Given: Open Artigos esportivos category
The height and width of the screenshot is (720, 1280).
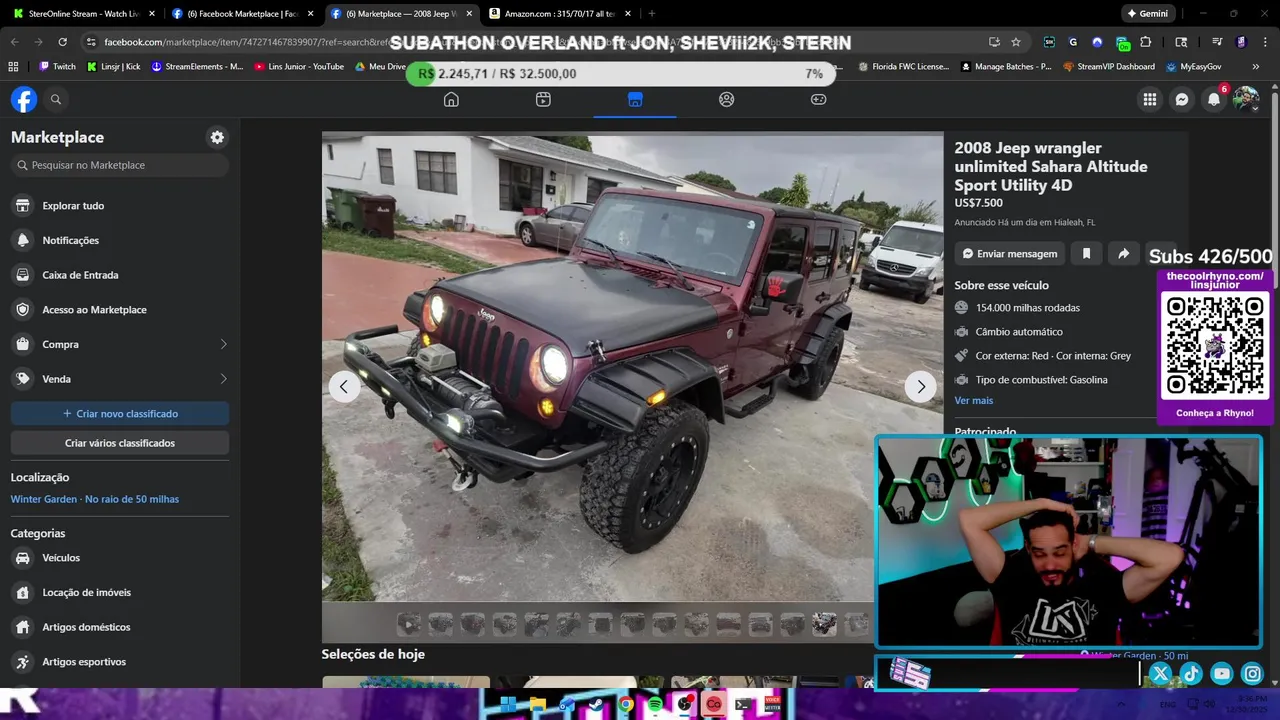Looking at the screenshot, I should (120, 662).
